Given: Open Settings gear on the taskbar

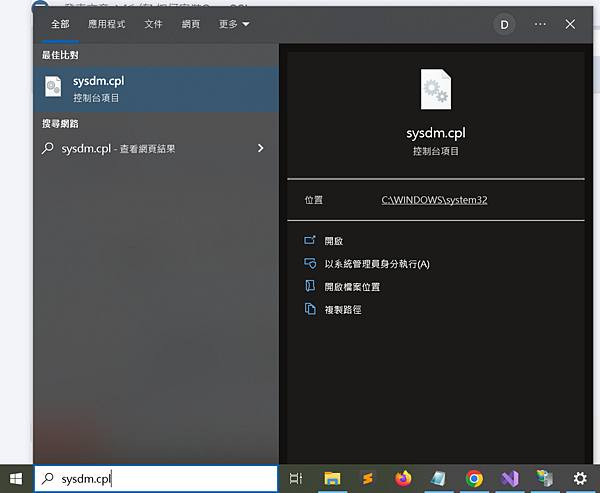Looking at the screenshot, I should (580, 478).
